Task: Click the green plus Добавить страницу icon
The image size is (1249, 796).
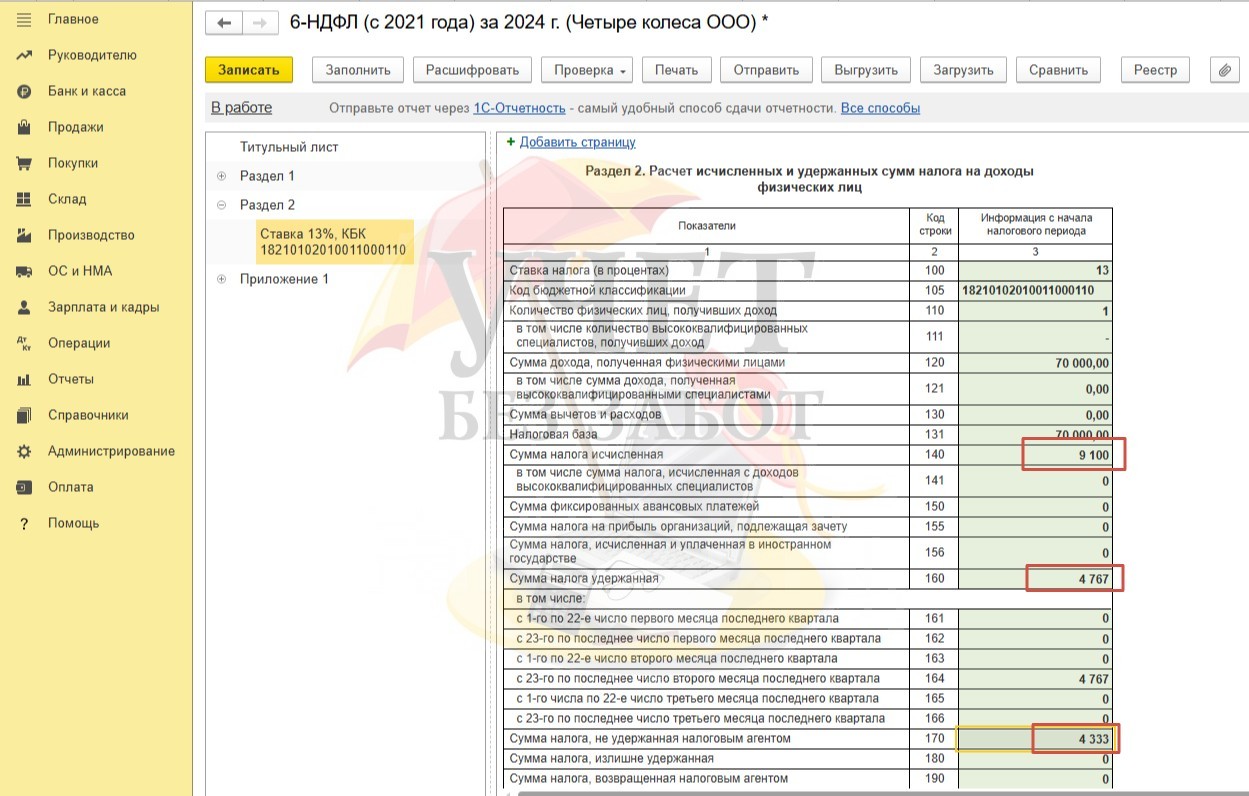Action: coord(511,142)
